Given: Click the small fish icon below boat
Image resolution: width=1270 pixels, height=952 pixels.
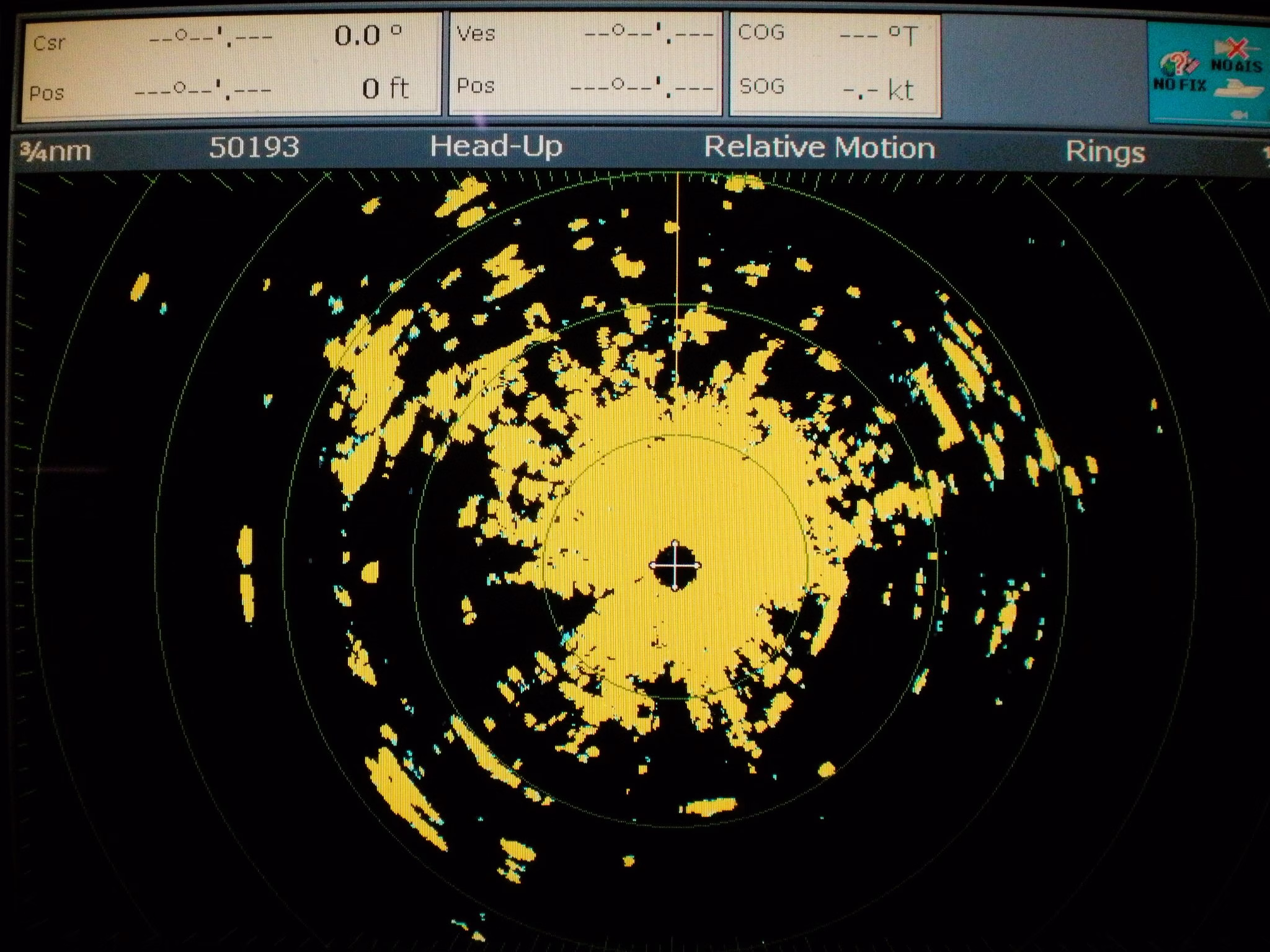Looking at the screenshot, I should point(1239,115).
